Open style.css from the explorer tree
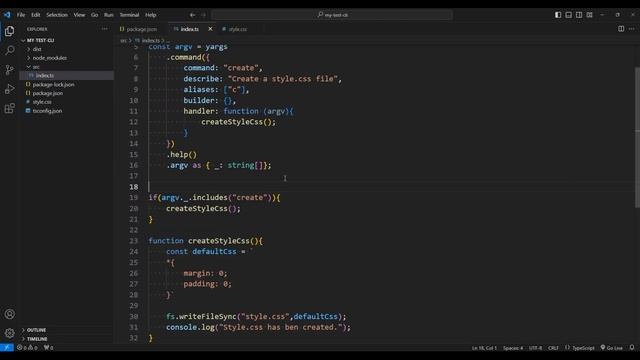This screenshot has width=640, height=360. (42, 102)
